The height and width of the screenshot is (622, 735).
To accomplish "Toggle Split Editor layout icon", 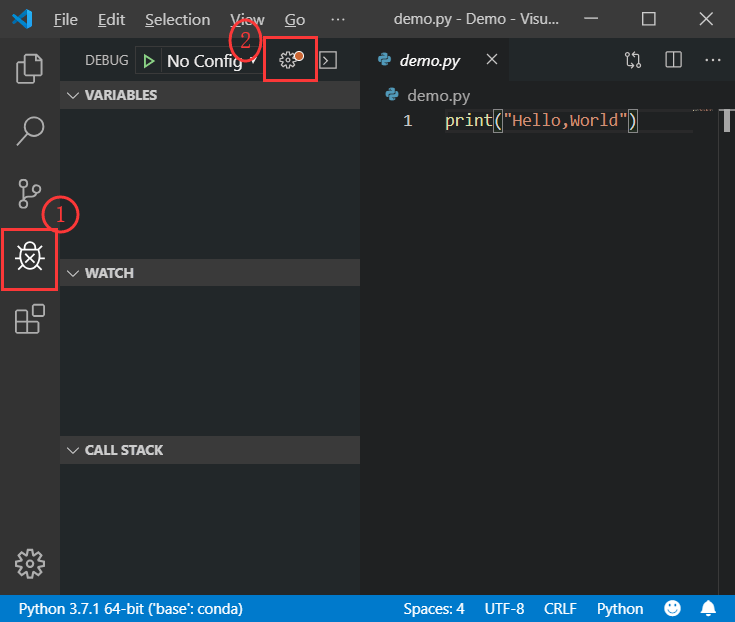I will pyautogui.click(x=674, y=60).
